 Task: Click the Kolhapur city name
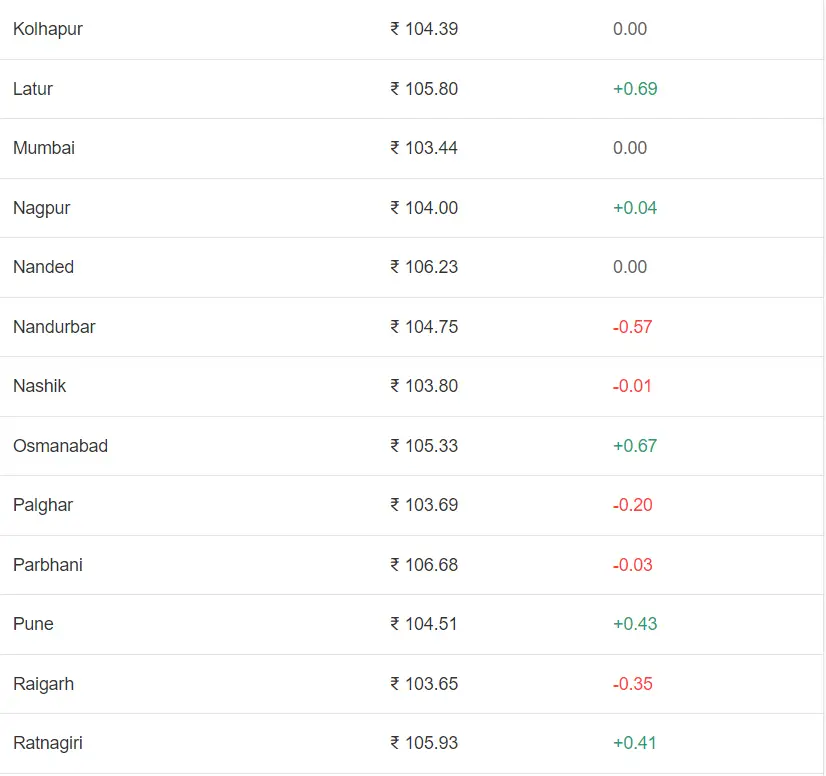coord(48,29)
